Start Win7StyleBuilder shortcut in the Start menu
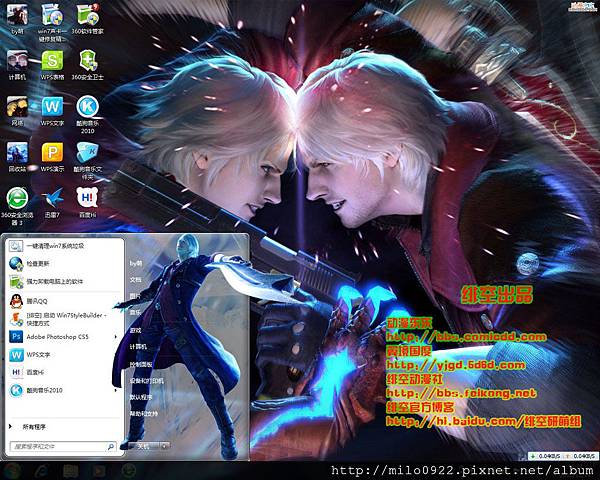 (64, 319)
